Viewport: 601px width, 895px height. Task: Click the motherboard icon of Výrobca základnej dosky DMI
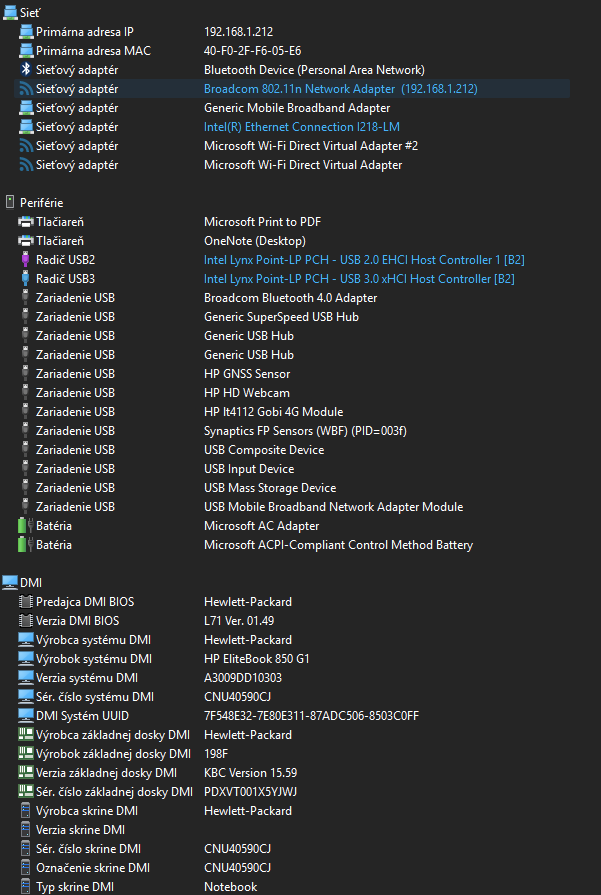point(26,735)
